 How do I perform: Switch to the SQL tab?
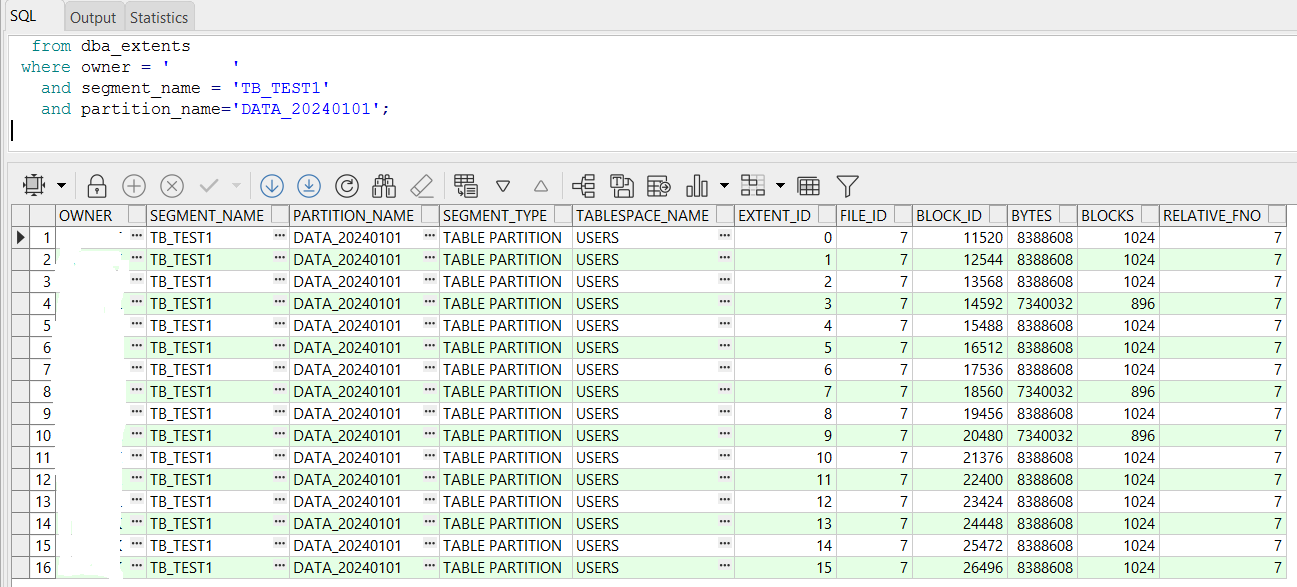pyautogui.click(x=23, y=16)
